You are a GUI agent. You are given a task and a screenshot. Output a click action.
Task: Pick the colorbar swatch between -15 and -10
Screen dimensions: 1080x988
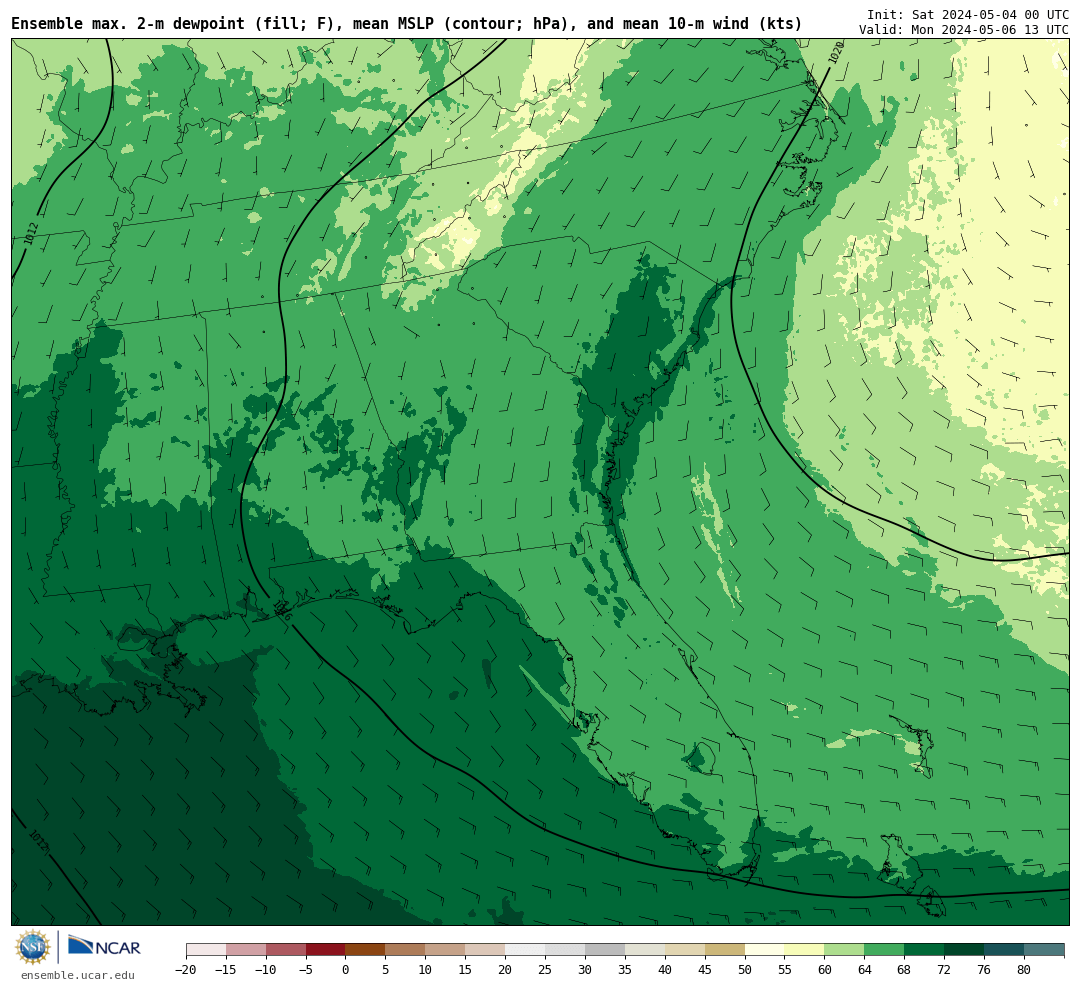pyautogui.click(x=246, y=950)
